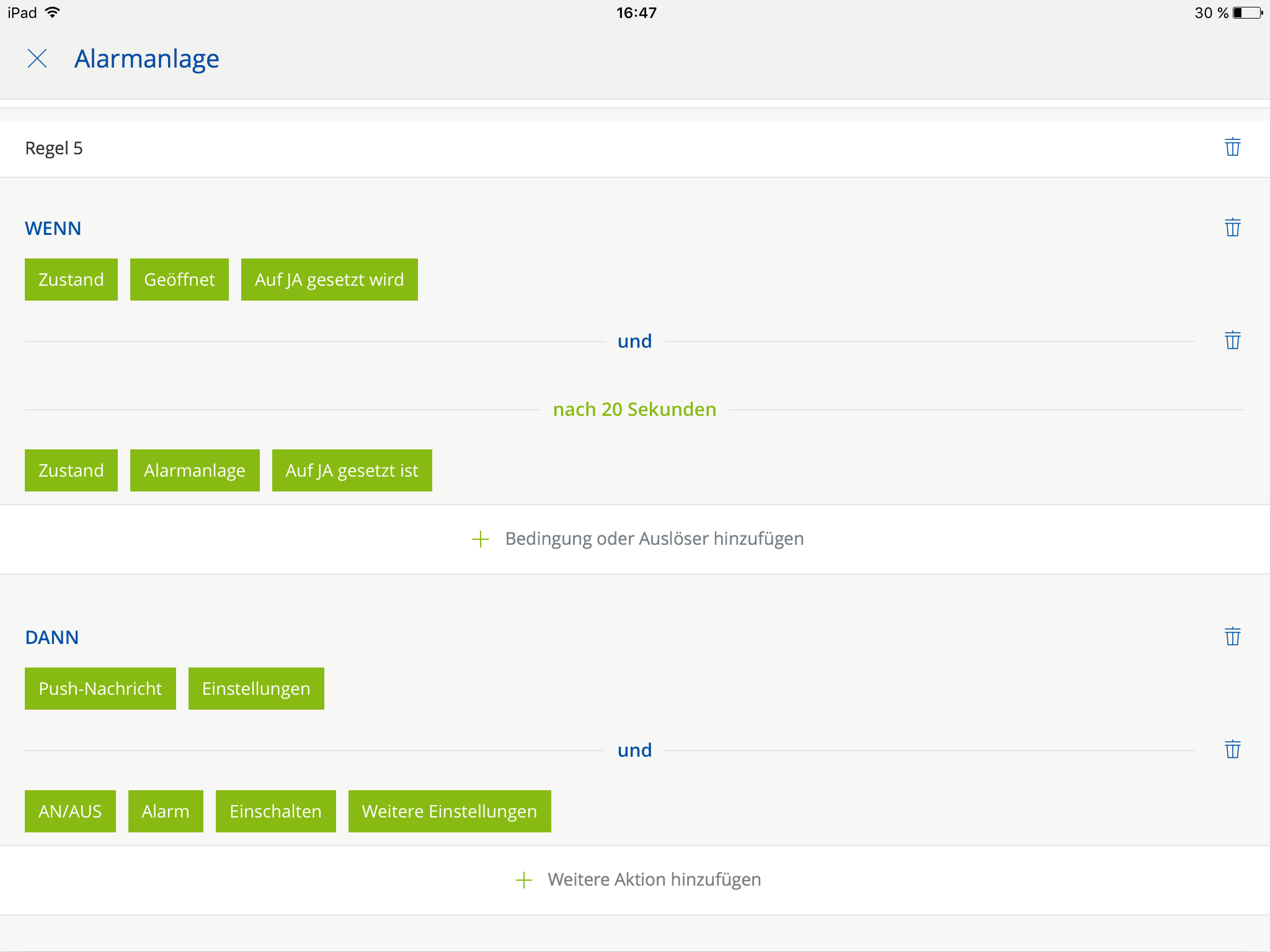The image size is (1270, 952).
Task: Delete Regel 5 with trash icon
Action: 1232,148
